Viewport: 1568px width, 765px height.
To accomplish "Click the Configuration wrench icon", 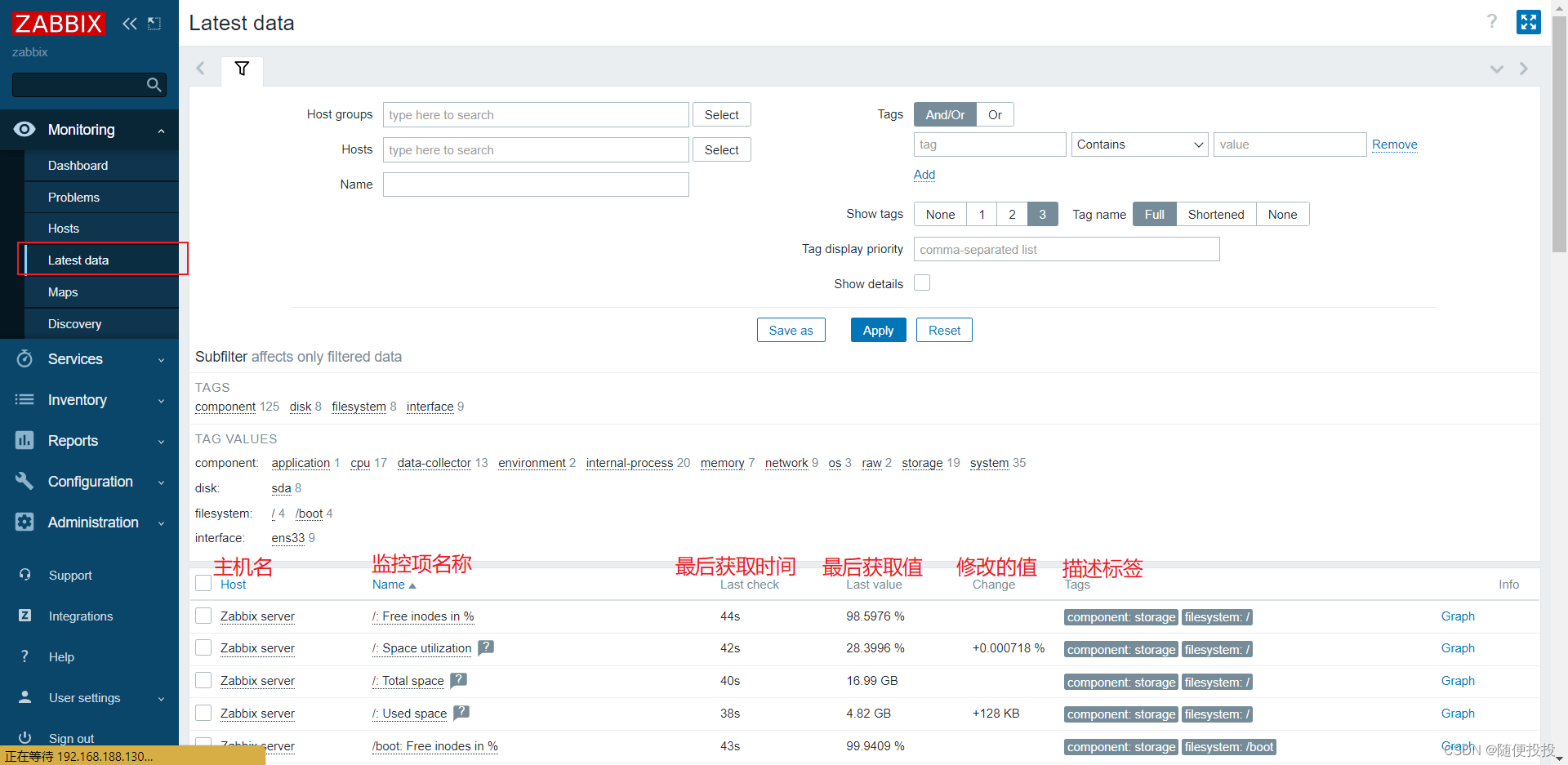I will (24, 481).
